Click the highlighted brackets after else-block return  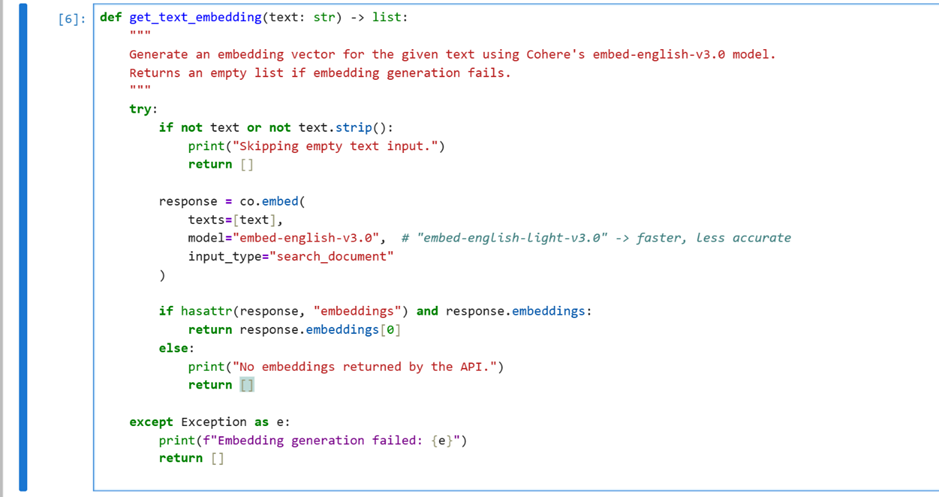click(247, 385)
